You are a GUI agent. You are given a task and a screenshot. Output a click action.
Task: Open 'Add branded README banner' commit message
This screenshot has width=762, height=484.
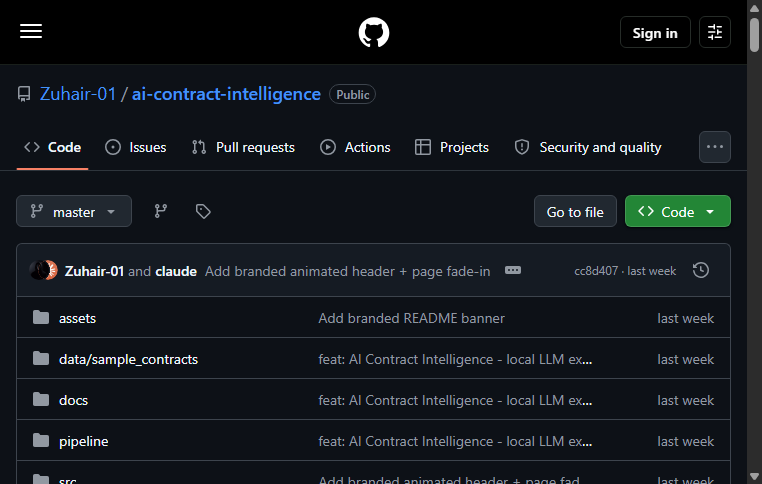click(x=411, y=318)
